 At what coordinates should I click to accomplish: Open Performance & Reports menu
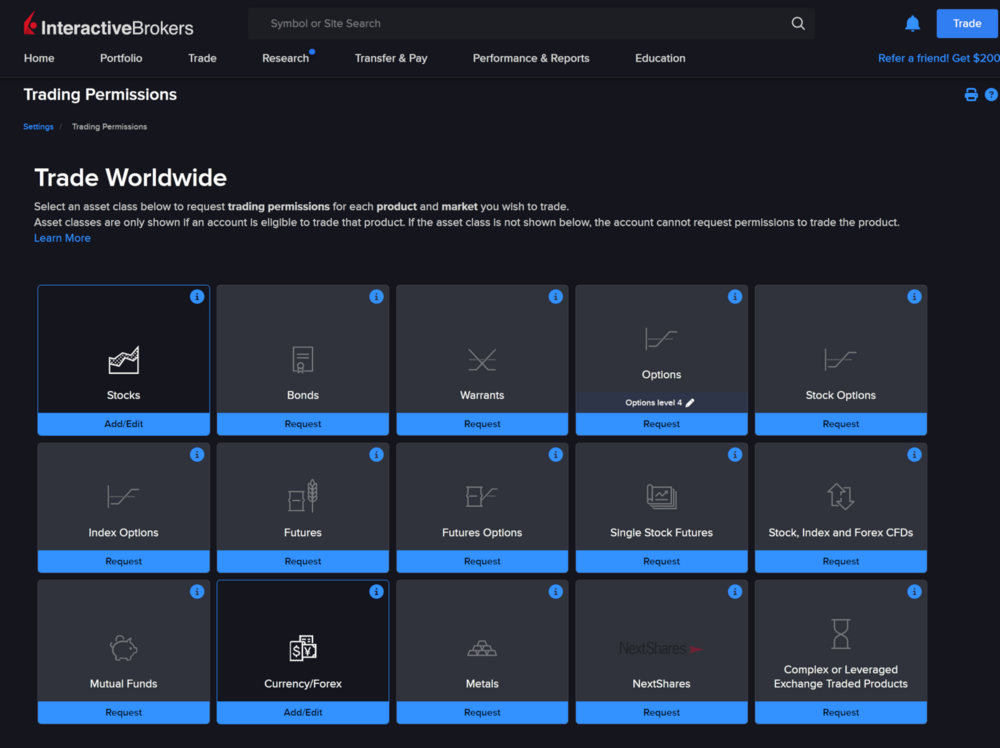(x=531, y=58)
